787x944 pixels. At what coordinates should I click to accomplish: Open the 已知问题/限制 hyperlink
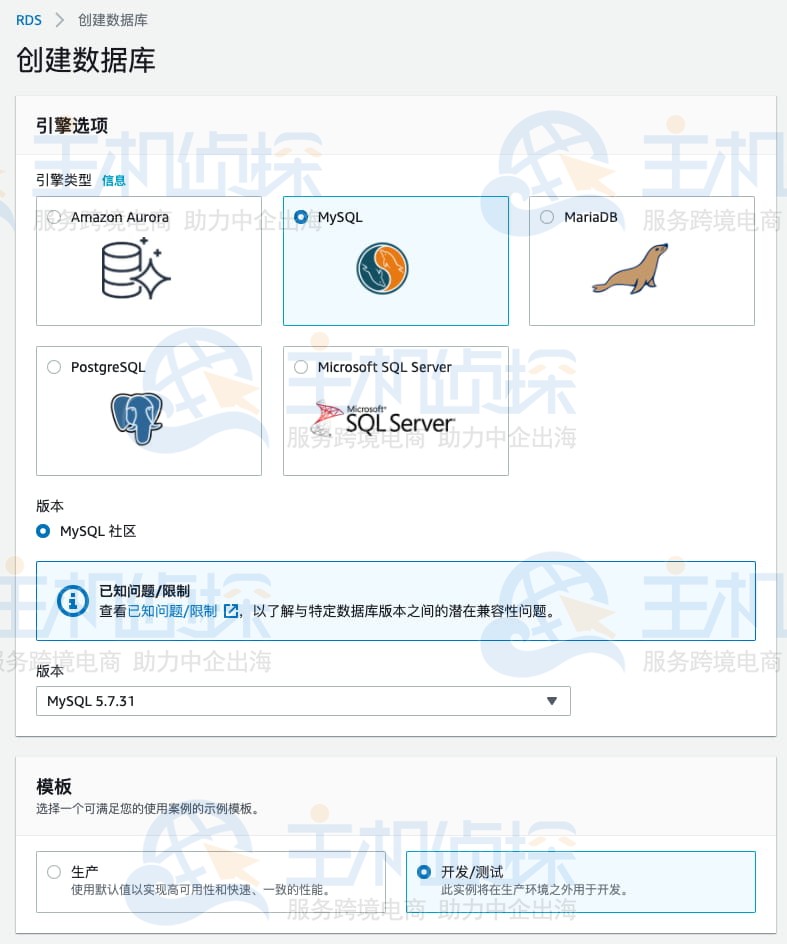click(x=172, y=611)
